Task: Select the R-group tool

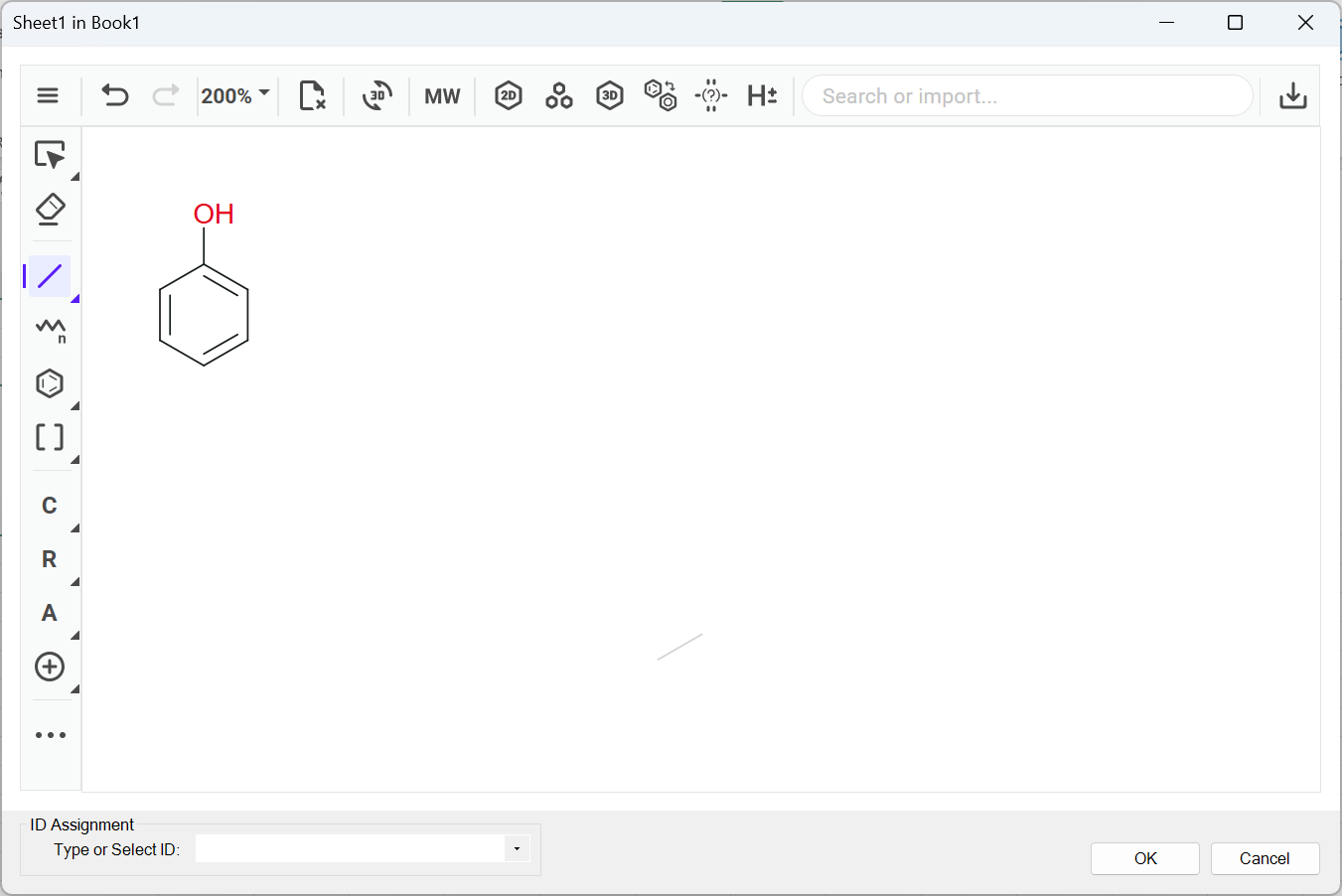Action: (50, 559)
